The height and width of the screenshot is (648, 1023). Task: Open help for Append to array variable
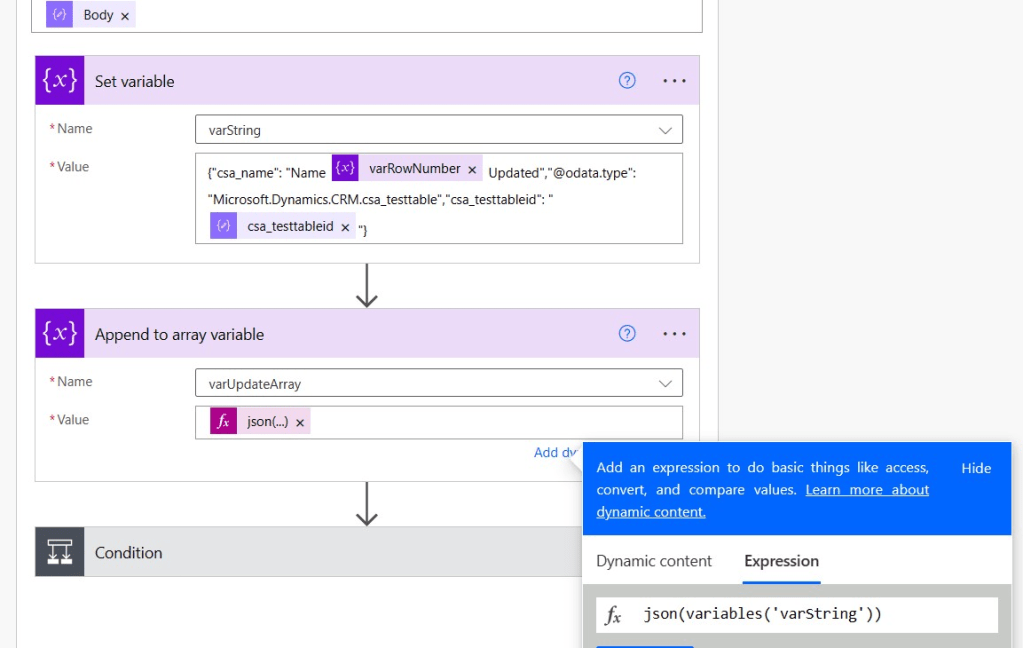627,334
